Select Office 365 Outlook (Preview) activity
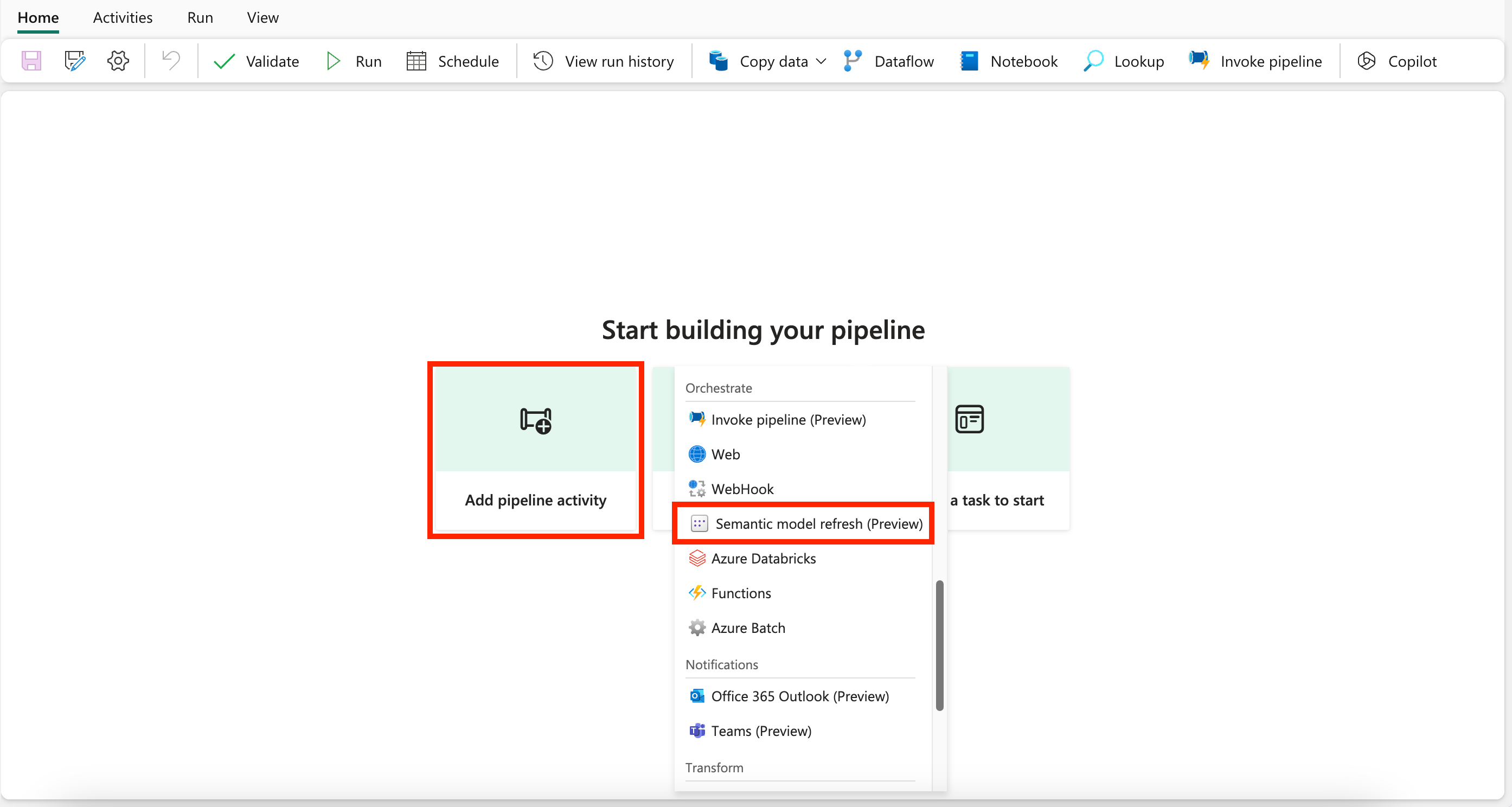 799,696
